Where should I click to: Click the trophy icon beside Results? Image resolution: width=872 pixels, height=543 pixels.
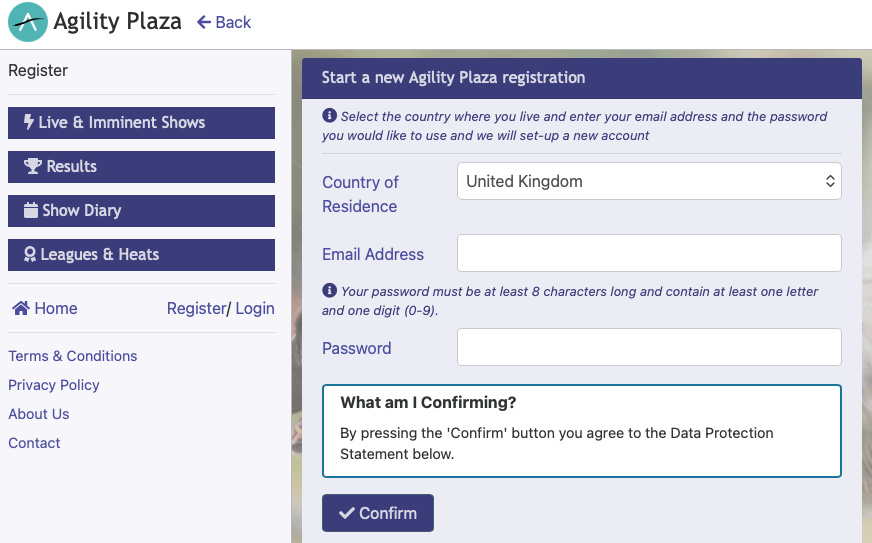click(33, 167)
